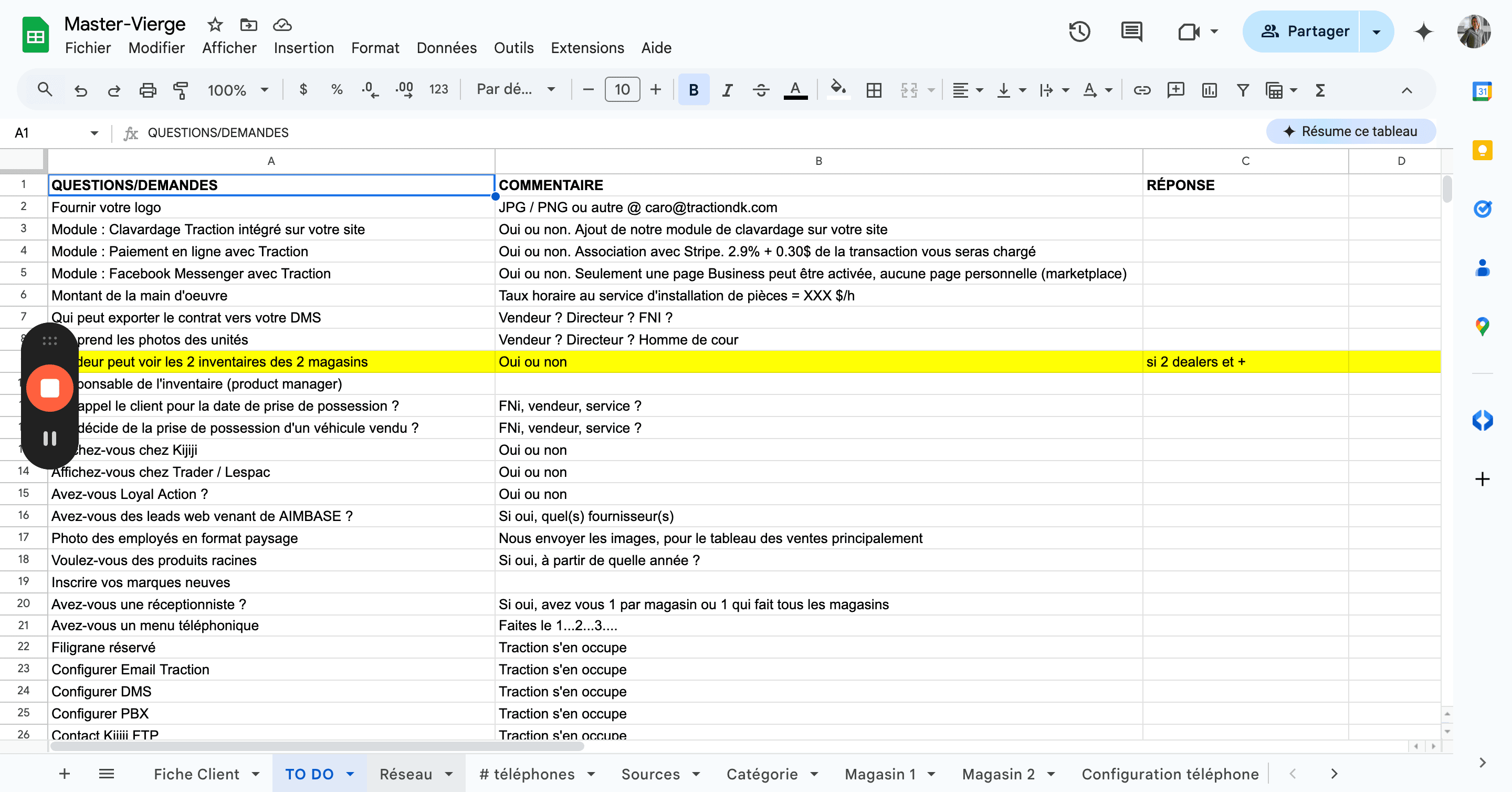Switch to the Réseau sheet tab

tap(406, 774)
